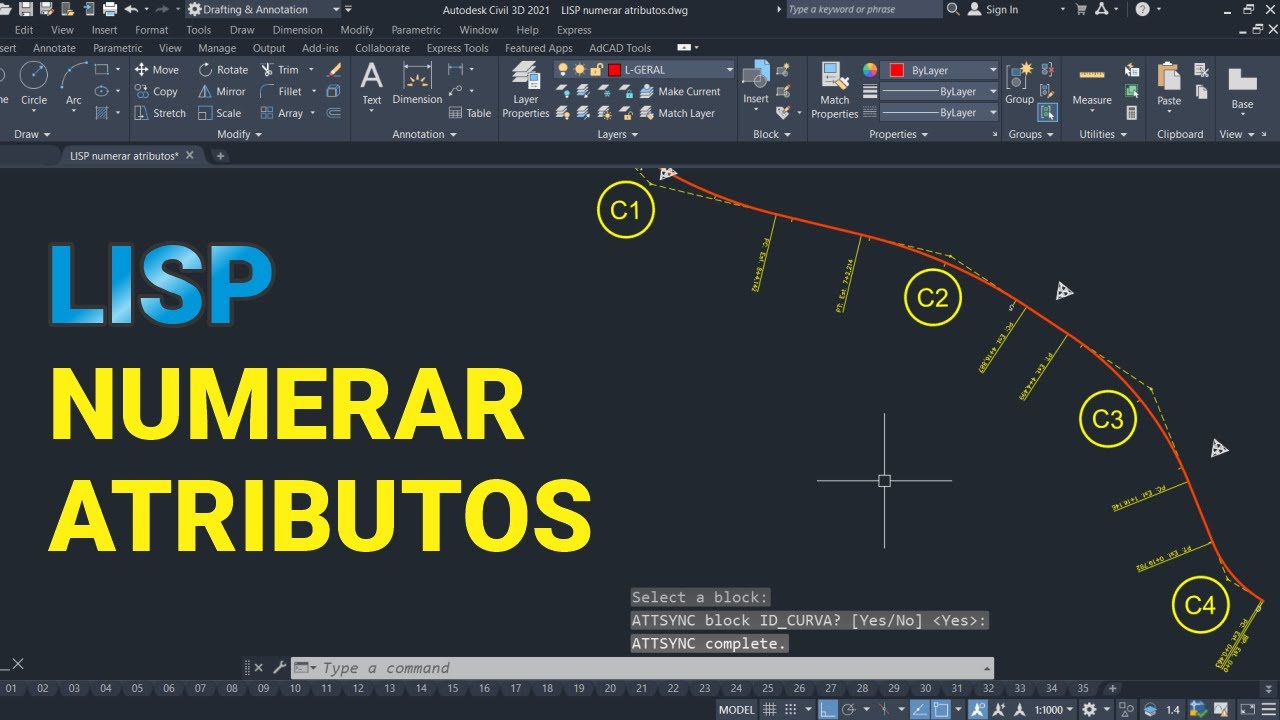Click Sign In
The height and width of the screenshot is (720, 1280).
pos(993,9)
